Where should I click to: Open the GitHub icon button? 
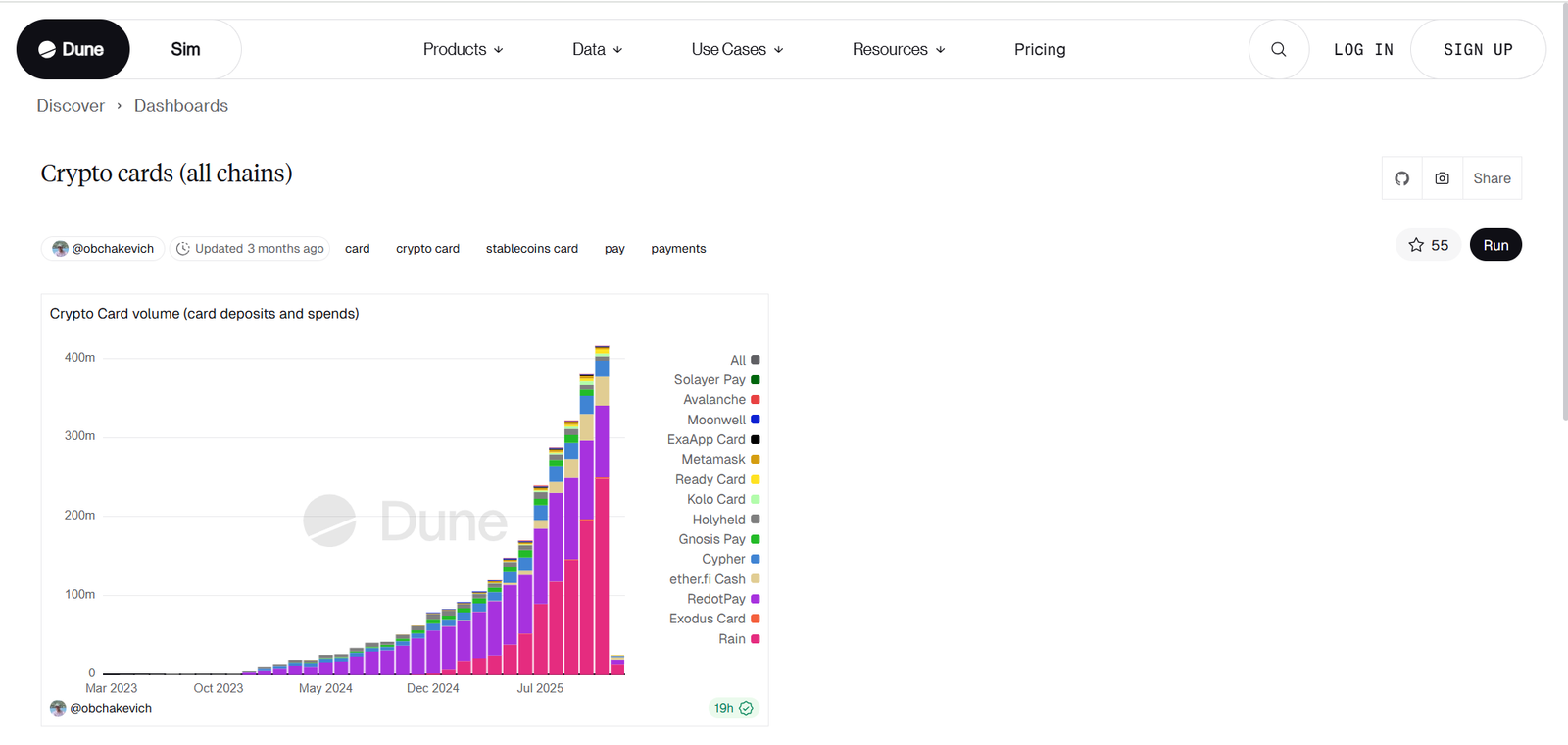click(x=1401, y=178)
